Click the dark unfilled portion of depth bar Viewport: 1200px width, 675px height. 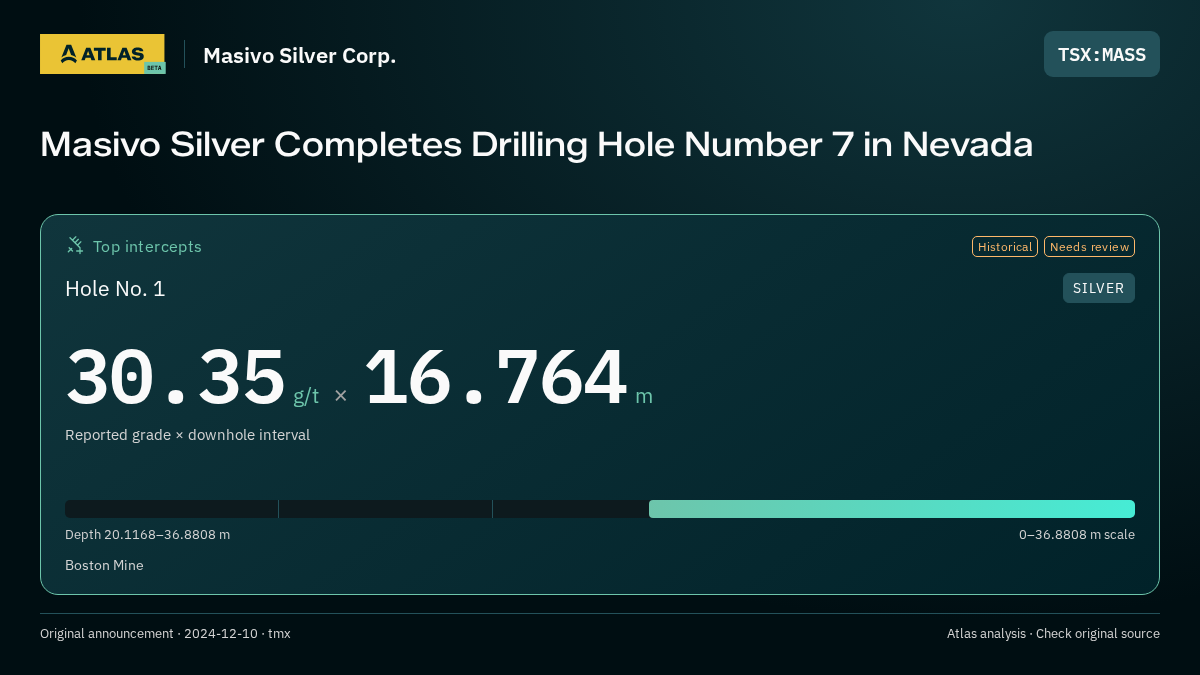pos(357,509)
